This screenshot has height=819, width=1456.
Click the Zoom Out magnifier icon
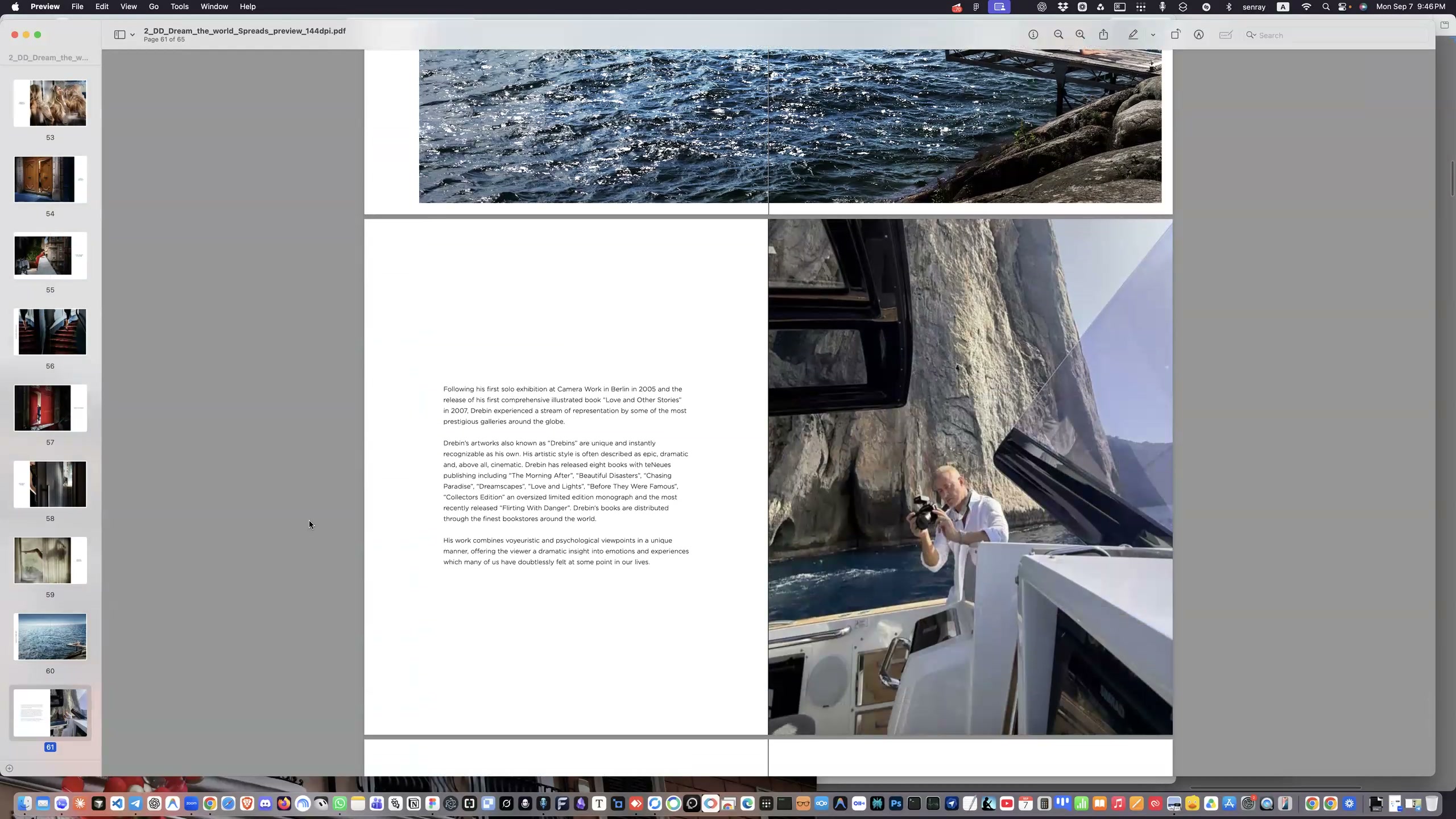pos(1058,35)
